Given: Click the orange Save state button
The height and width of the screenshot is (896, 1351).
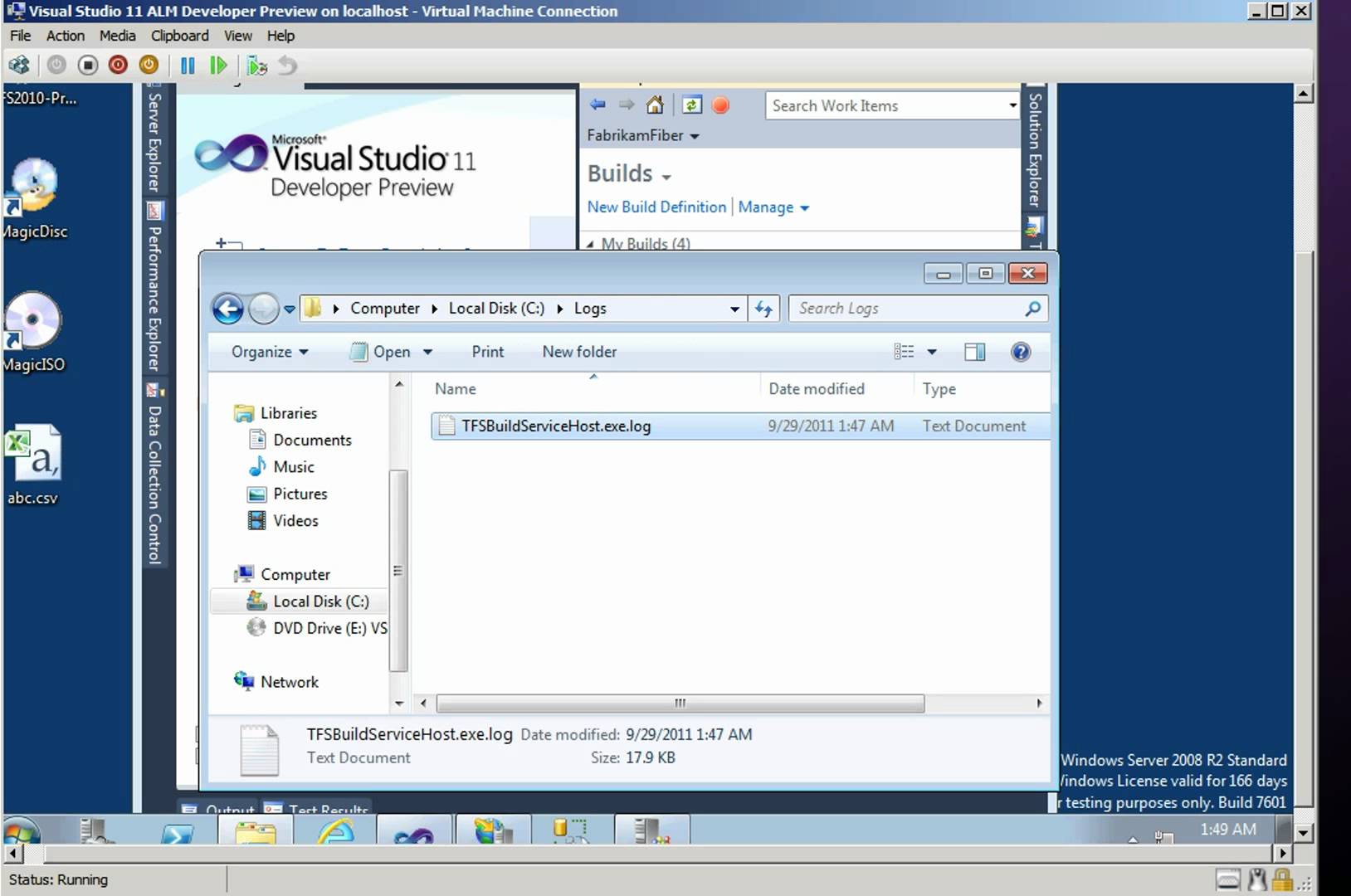Looking at the screenshot, I should (149, 65).
